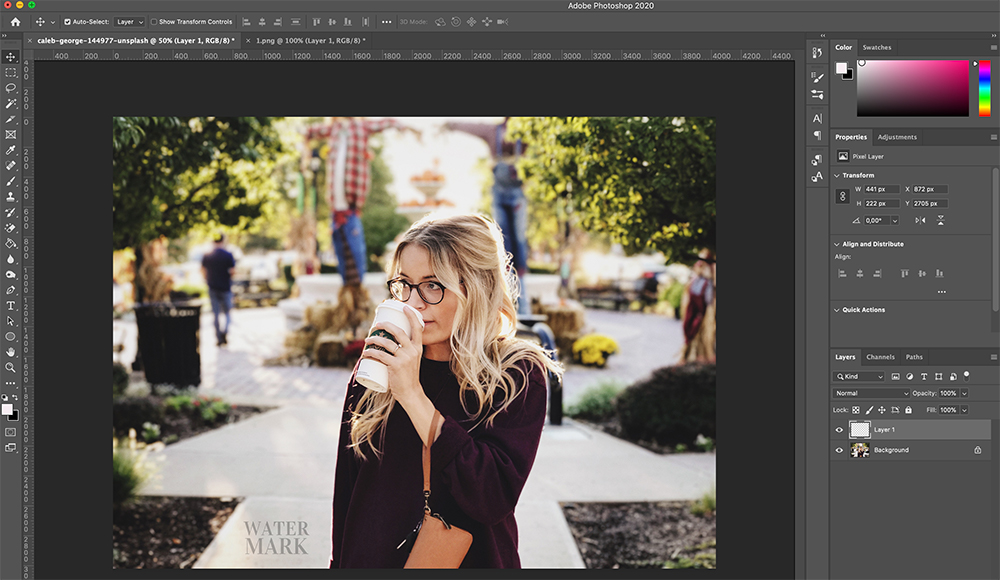Screen dimensions: 1000x580
Task: Expand the Quick Actions section
Action: [838, 309]
